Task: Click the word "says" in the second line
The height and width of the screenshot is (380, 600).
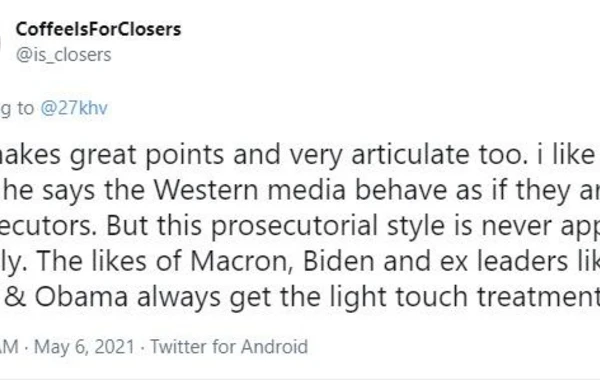Action: (x=68, y=191)
